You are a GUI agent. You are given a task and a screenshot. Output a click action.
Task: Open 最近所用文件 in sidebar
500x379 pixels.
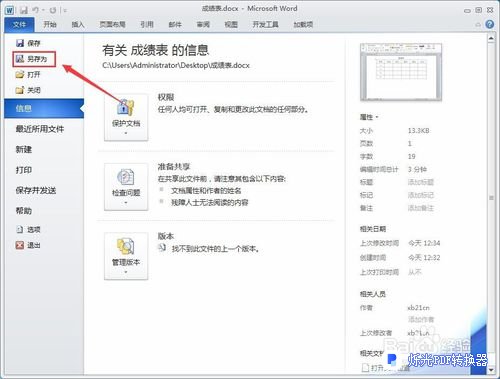coord(40,129)
